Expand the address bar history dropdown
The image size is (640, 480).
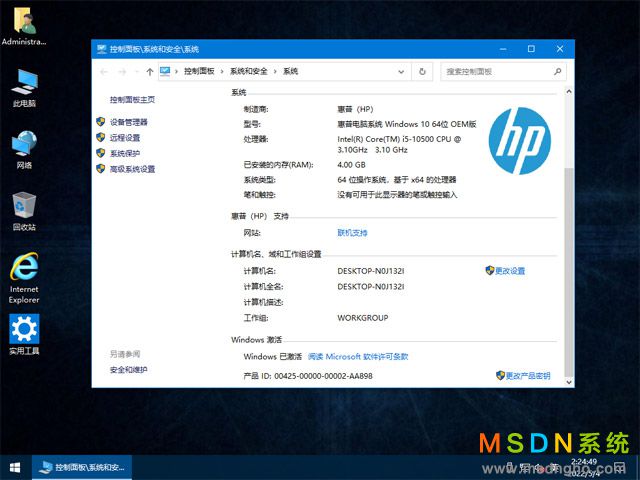[x=401, y=72]
